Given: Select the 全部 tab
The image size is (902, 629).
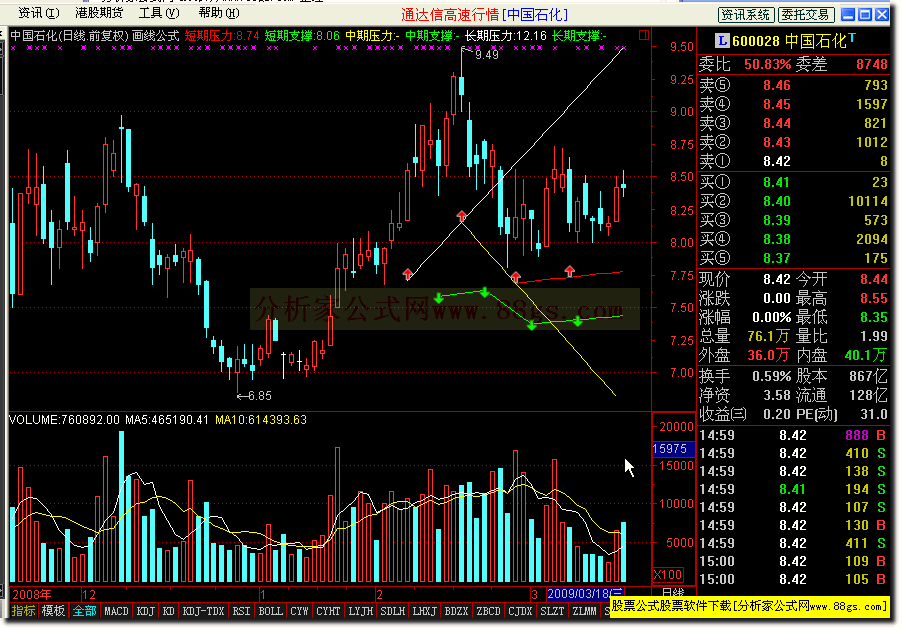Looking at the screenshot, I should click(84, 611).
